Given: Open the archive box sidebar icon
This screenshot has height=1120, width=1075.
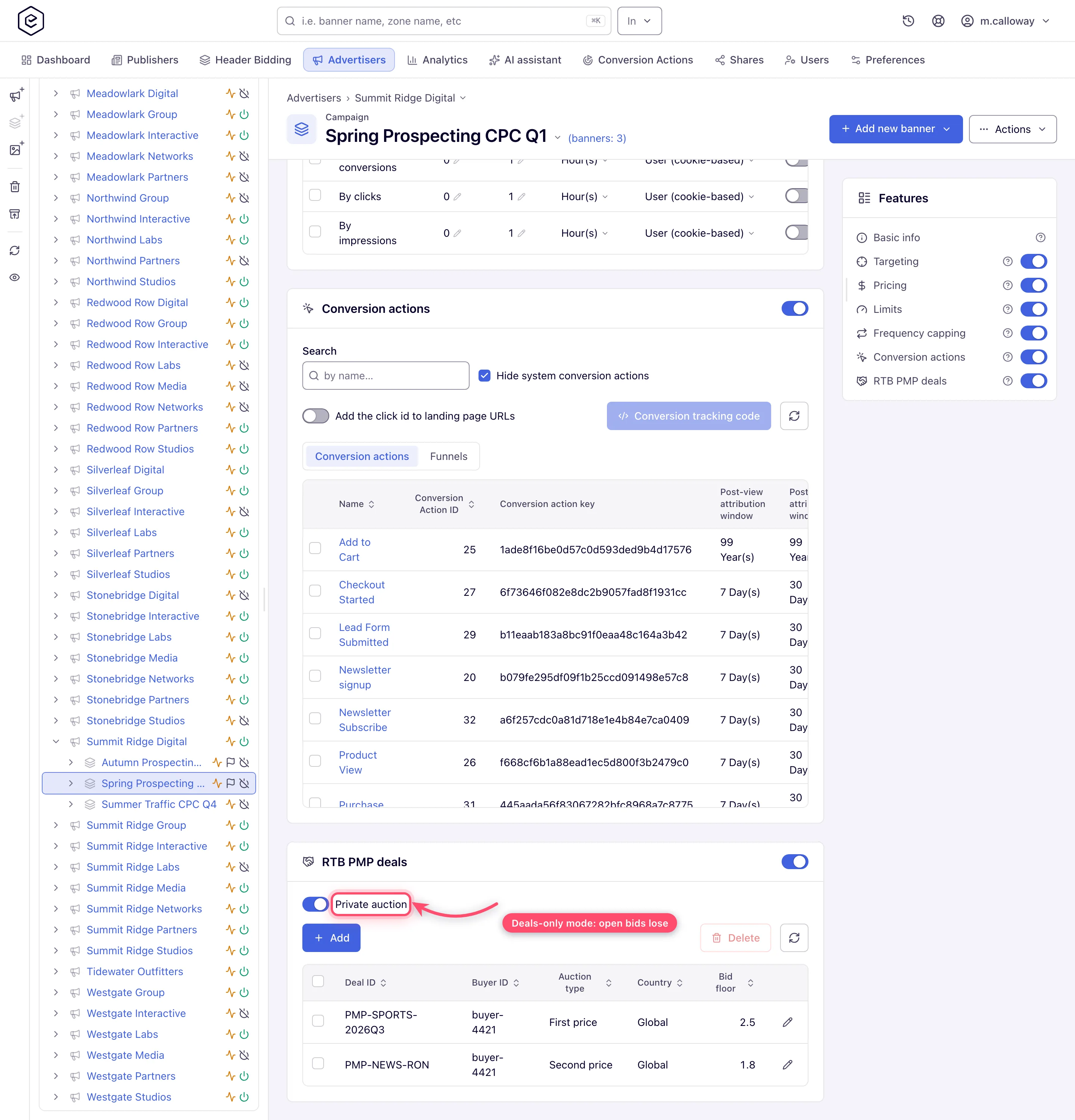Looking at the screenshot, I should pos(15,214).
